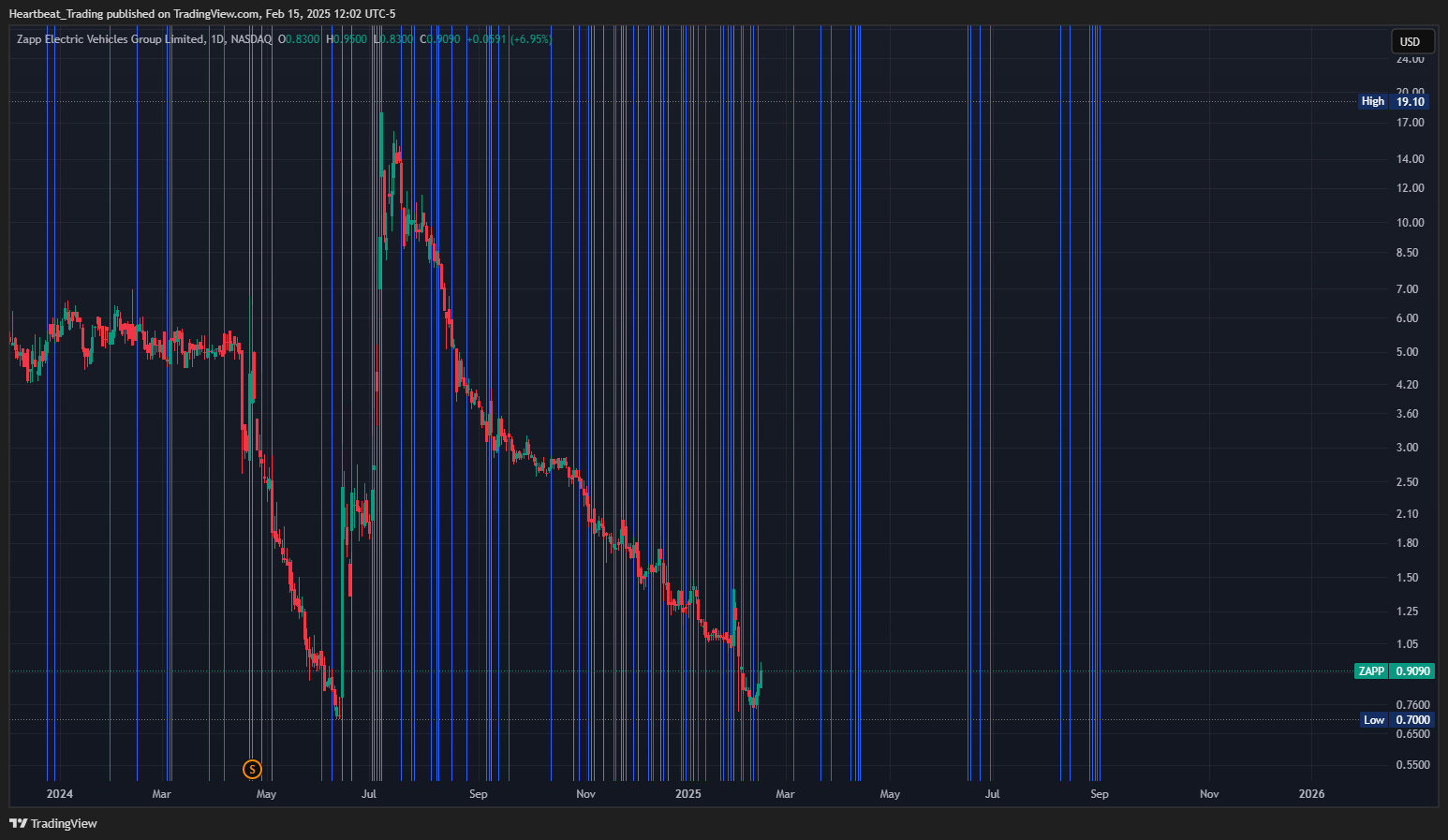Screen dimensions: 1448x840
Task: Click the 14.00 price scale label
Action: [x=1410, y=159]
